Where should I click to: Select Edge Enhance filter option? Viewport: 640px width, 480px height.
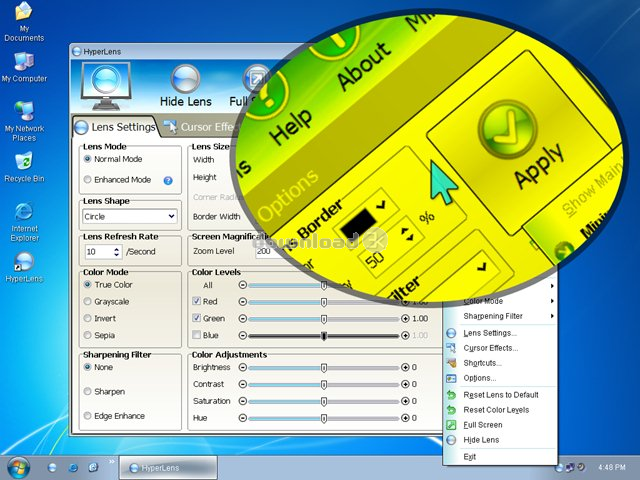tap(87, 416)
